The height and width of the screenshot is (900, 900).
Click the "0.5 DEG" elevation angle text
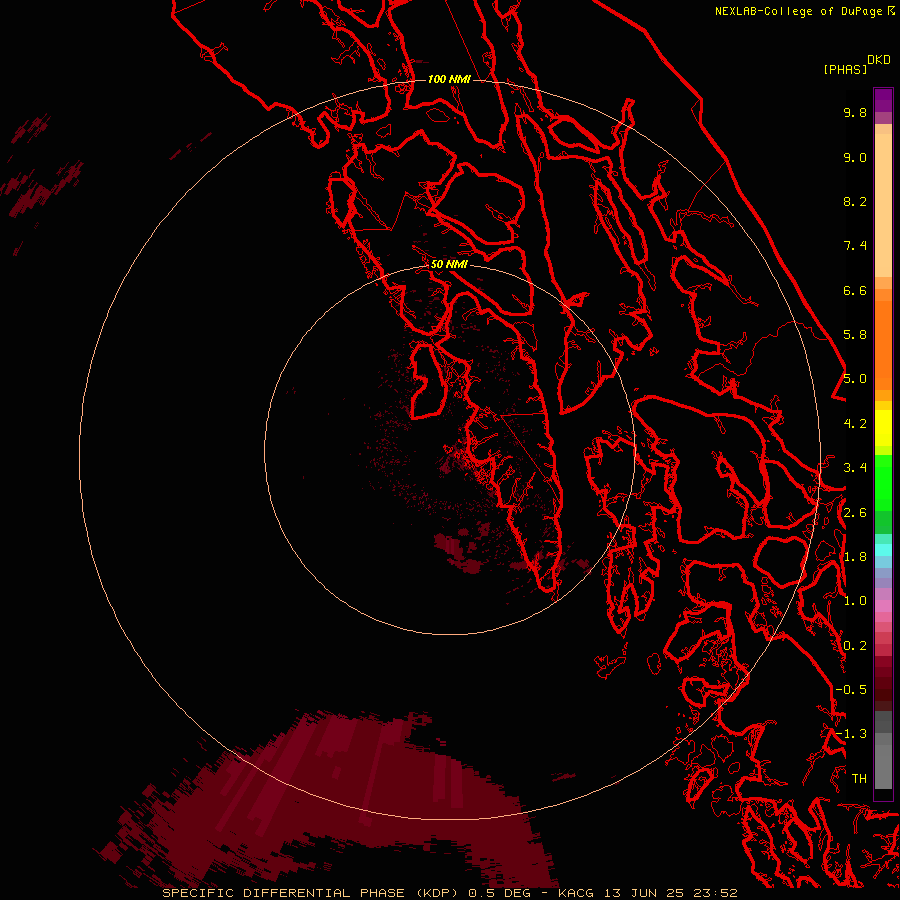pyautogui.click(x=499, y=893)
